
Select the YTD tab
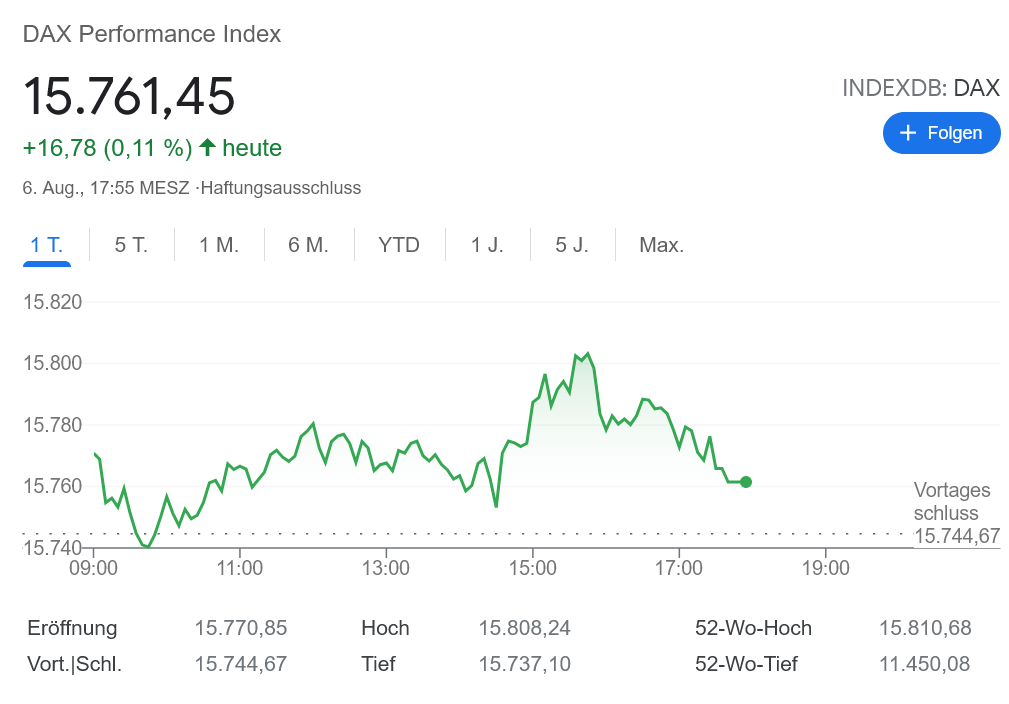coord(399,245)
